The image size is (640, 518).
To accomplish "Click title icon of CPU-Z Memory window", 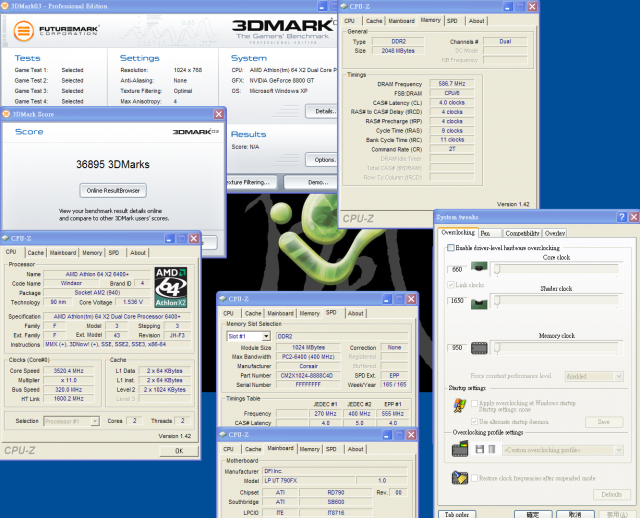I will tap(344, 6).
